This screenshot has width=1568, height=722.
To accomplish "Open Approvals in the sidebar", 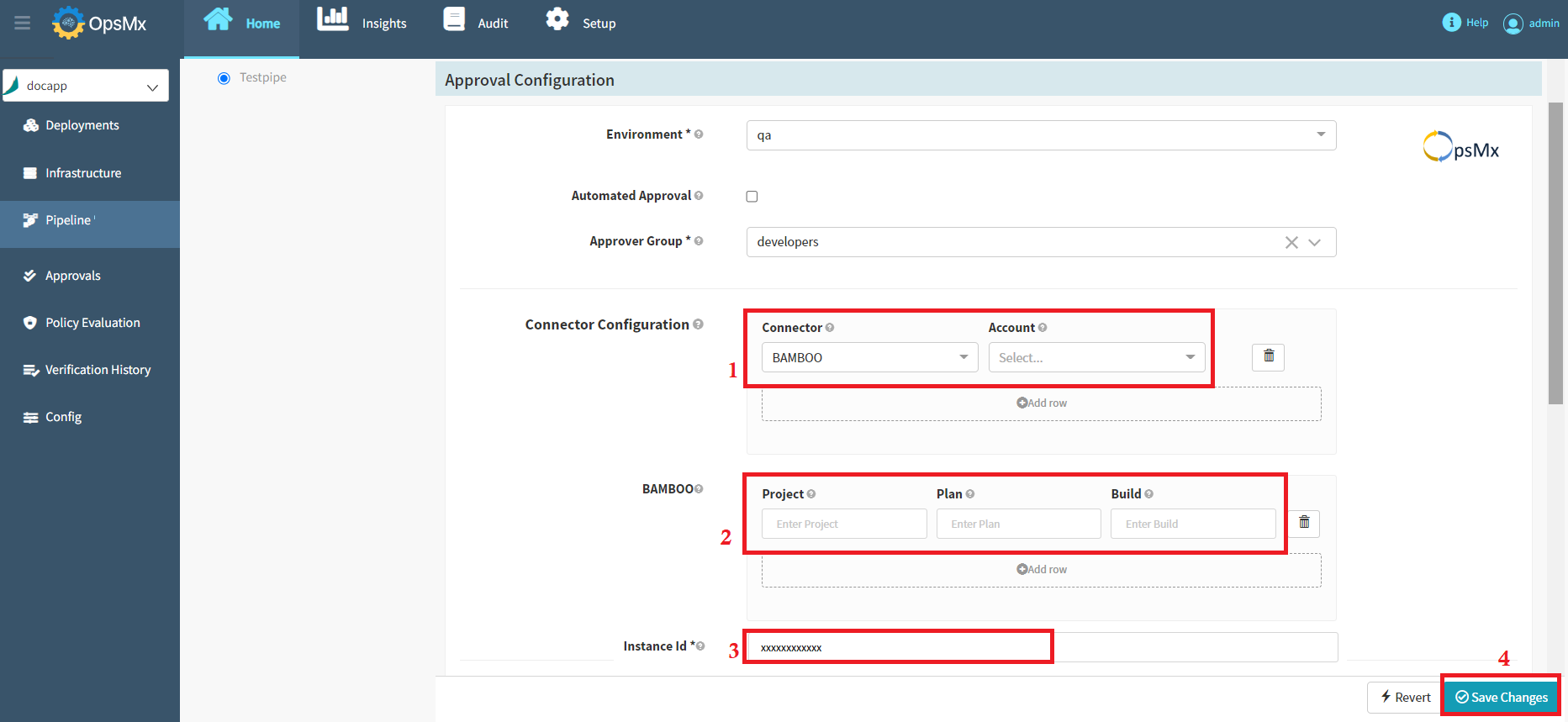I will click(x=73, y=276).
